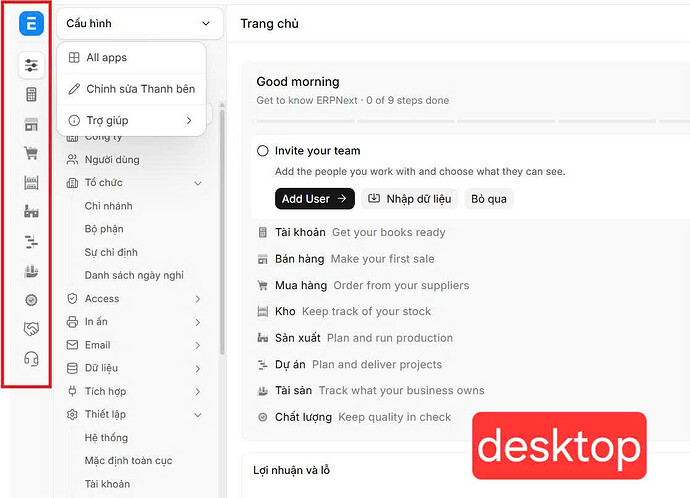The image size is (690, 498).
Task: Open Bộ phận under Tổ chức
Action: pos(104,229)
